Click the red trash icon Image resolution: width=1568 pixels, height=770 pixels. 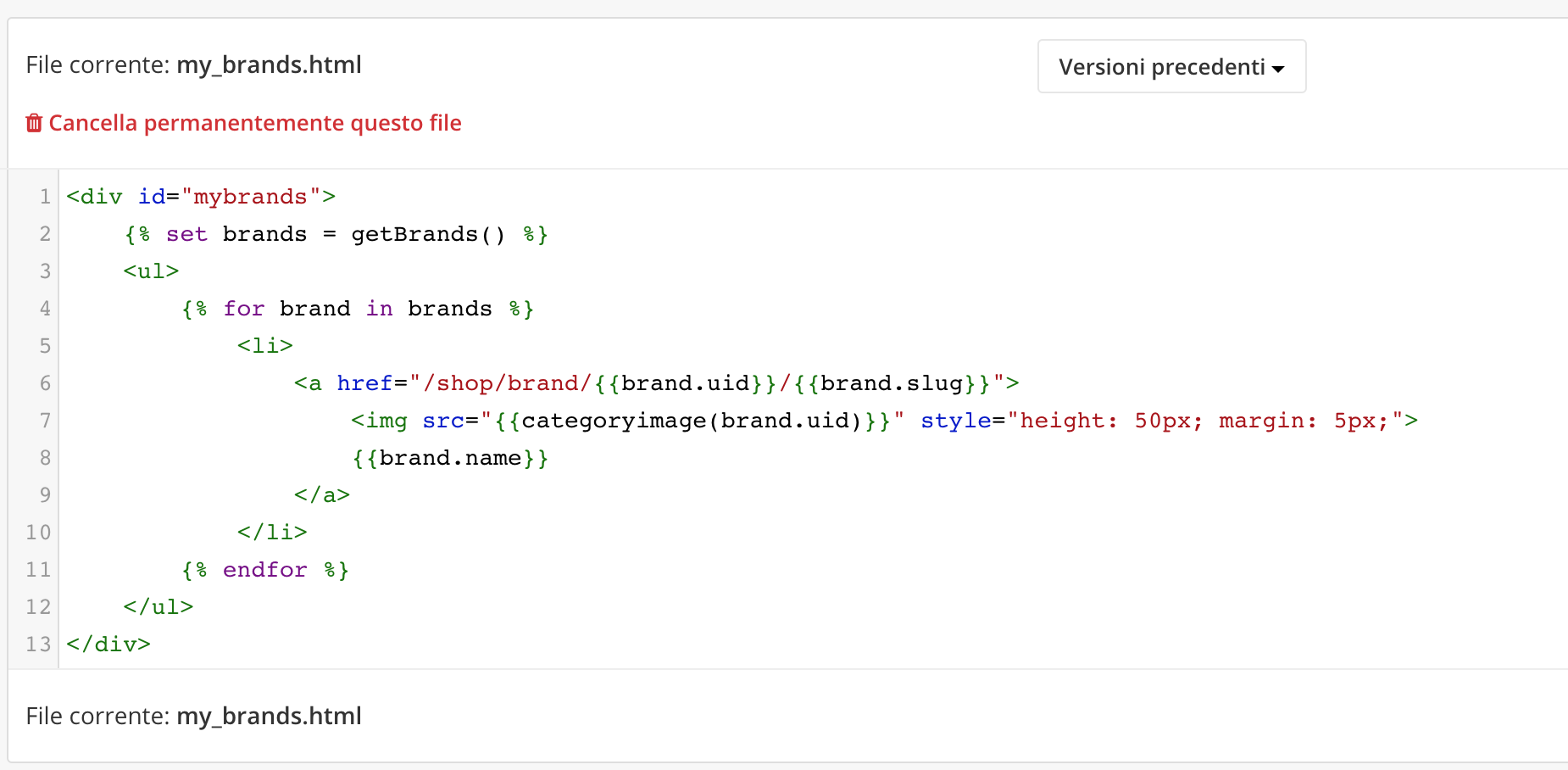[34, 124]
